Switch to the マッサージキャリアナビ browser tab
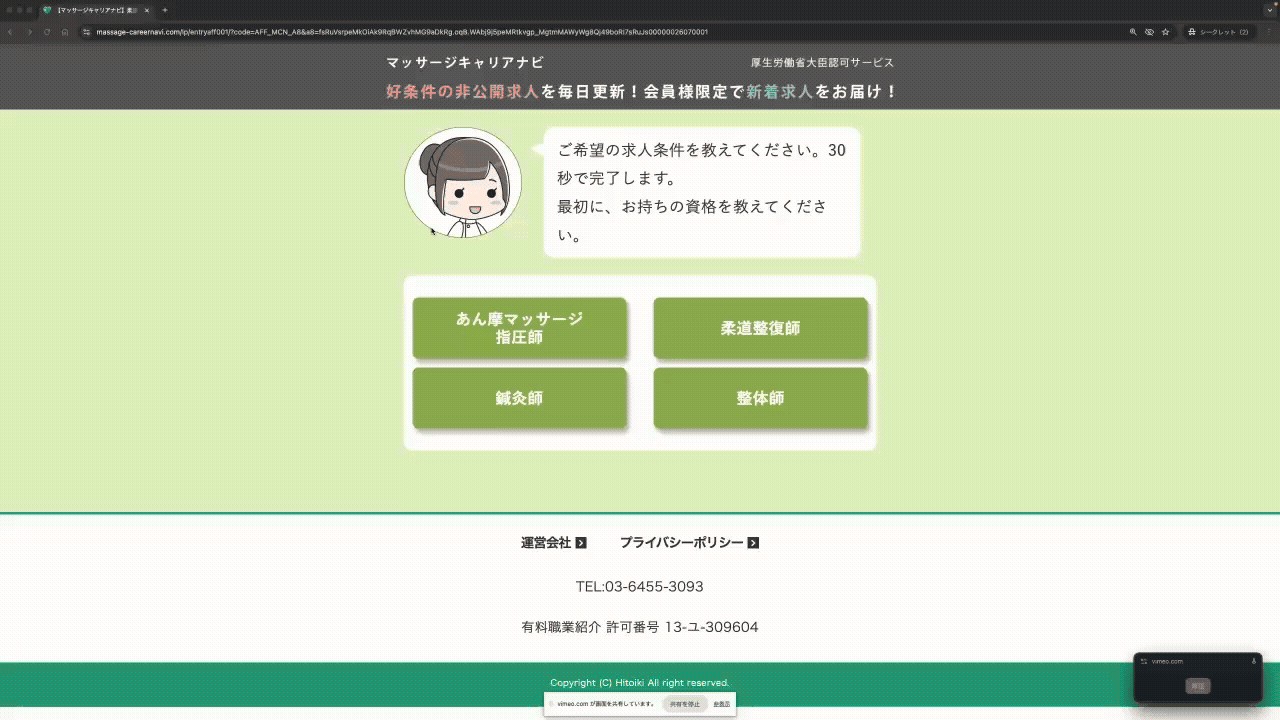Screen dimensions: 1280x720 point(97,10)
